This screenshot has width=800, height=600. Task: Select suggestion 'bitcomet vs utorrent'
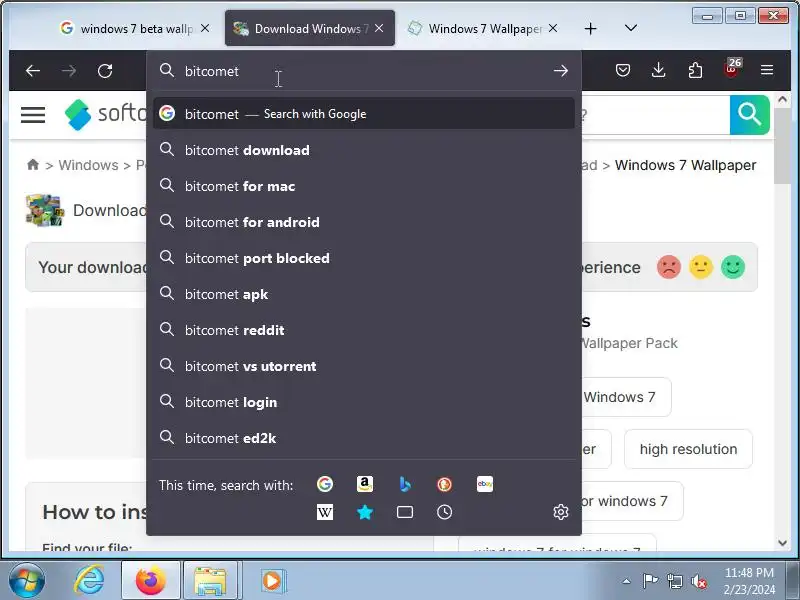click(x=364, y=366)
